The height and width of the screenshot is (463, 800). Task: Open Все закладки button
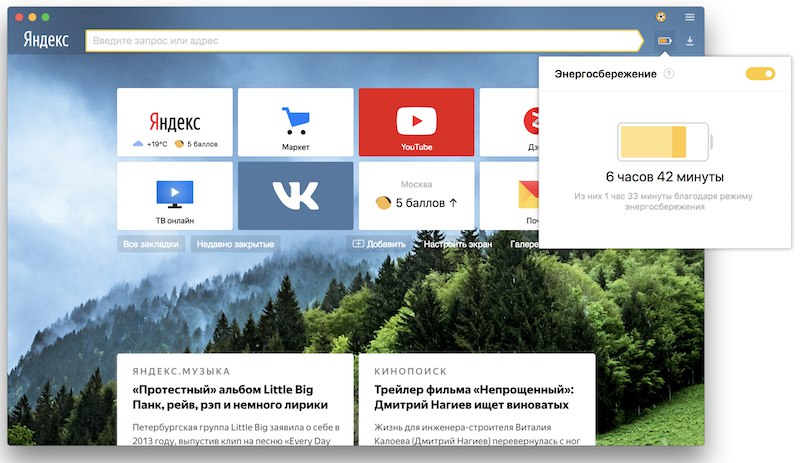coord(151,244)
